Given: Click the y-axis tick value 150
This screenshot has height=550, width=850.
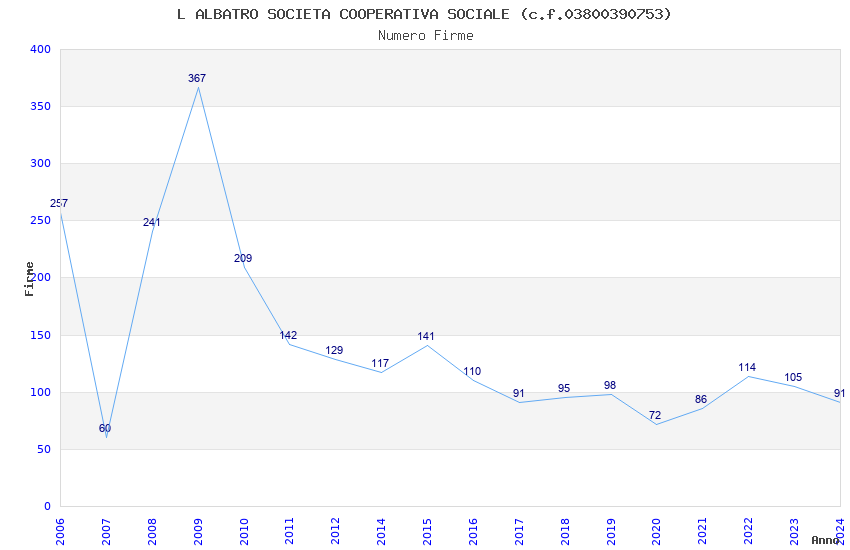Looking at the screenshot, I should 41,335.
